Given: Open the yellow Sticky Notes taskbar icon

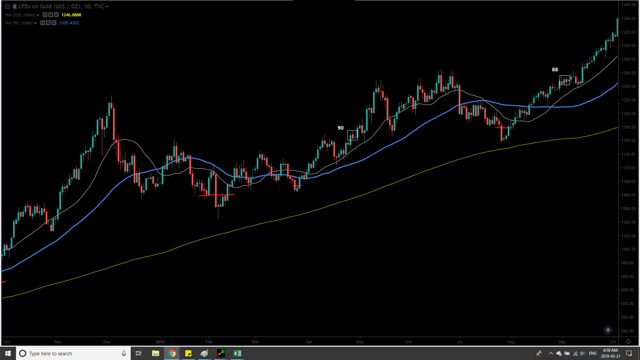Looking at the screenshot, I should pyautogui.click(x=188, y=353).
